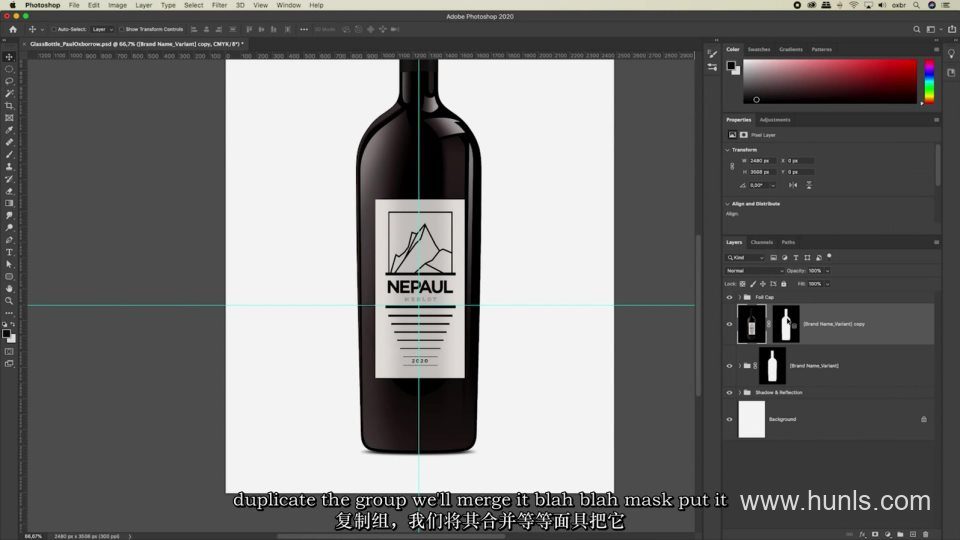Select the Pen tool

point(9,240)
